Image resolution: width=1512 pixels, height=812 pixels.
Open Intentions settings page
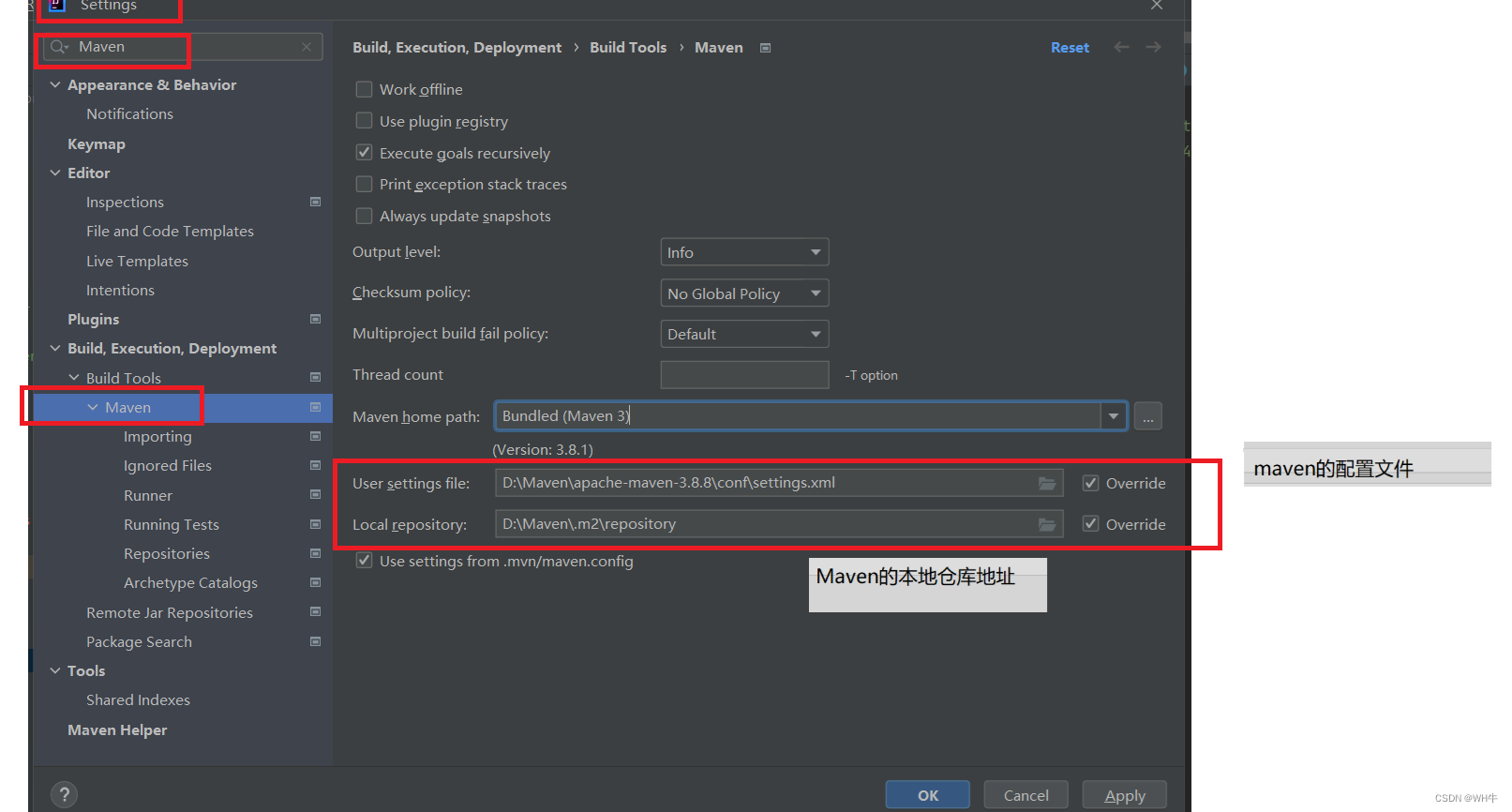pyautogui.click(x=120, y=290)
